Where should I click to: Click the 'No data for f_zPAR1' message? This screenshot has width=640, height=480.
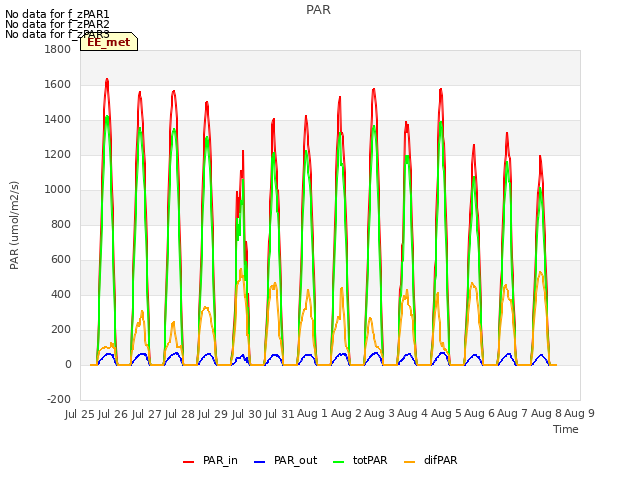57,14
